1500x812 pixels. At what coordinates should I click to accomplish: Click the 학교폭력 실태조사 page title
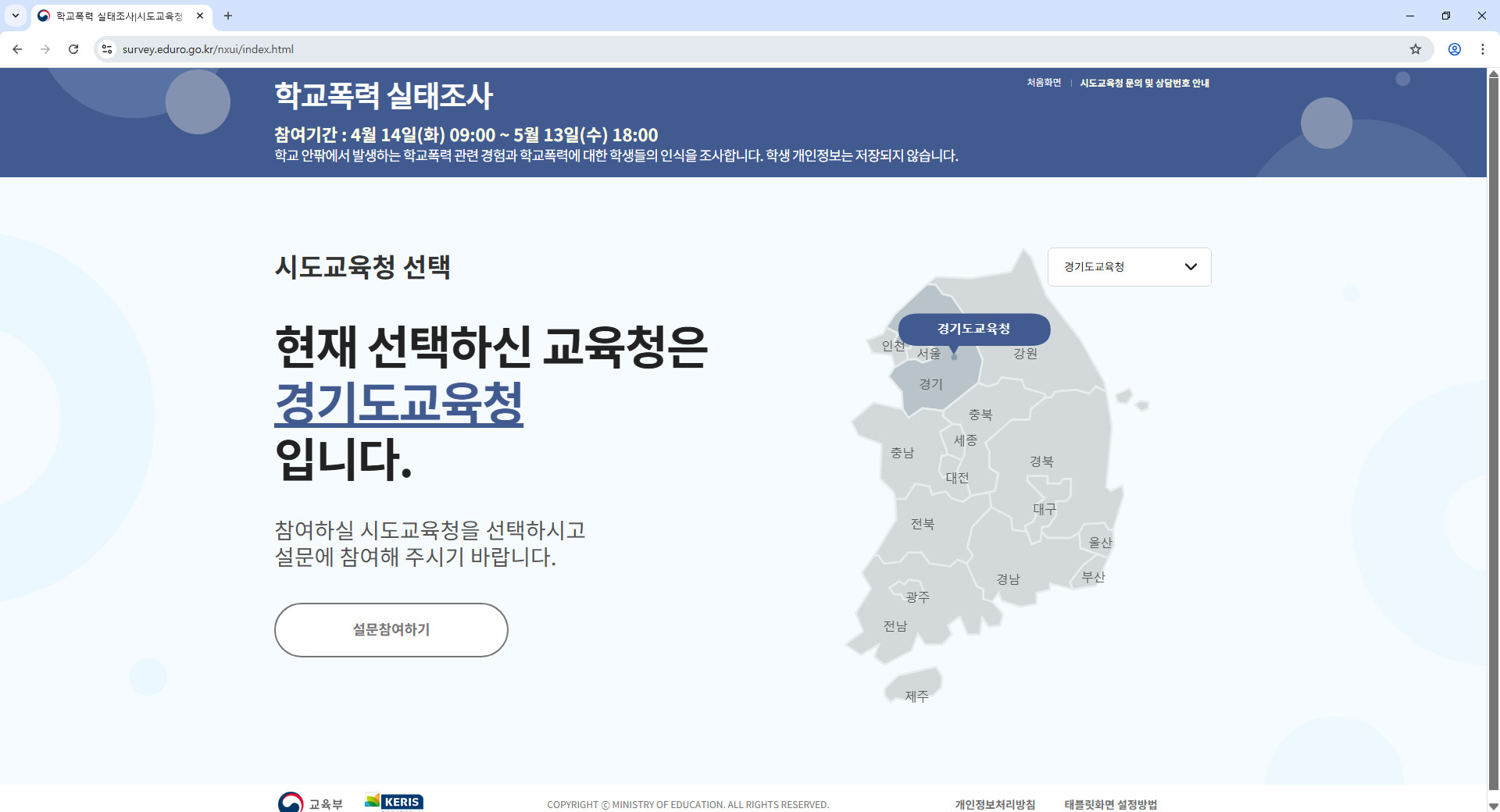384,96
